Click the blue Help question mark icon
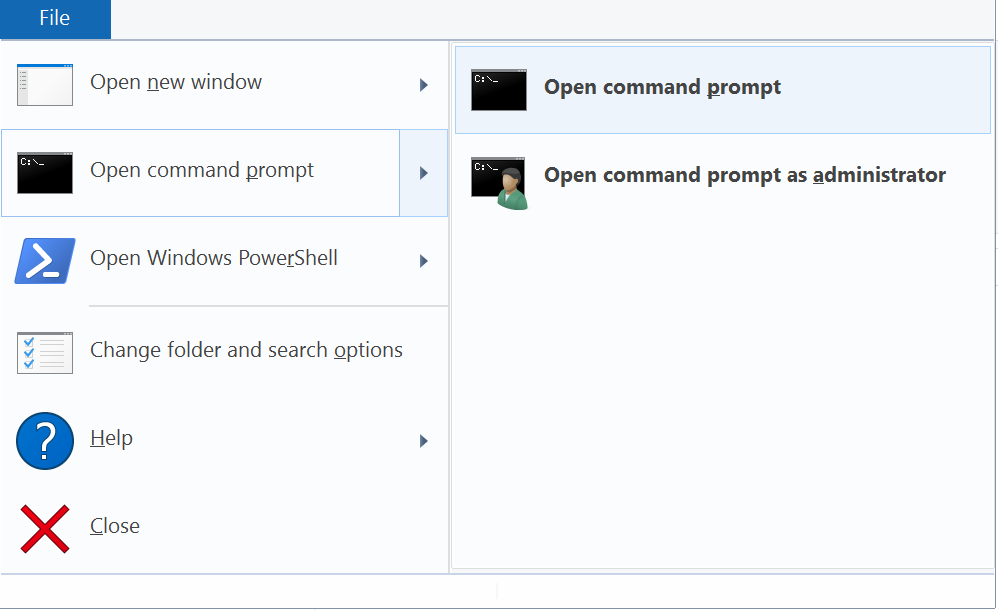This screenshot has width=998, height=611. tap(45, 440)
